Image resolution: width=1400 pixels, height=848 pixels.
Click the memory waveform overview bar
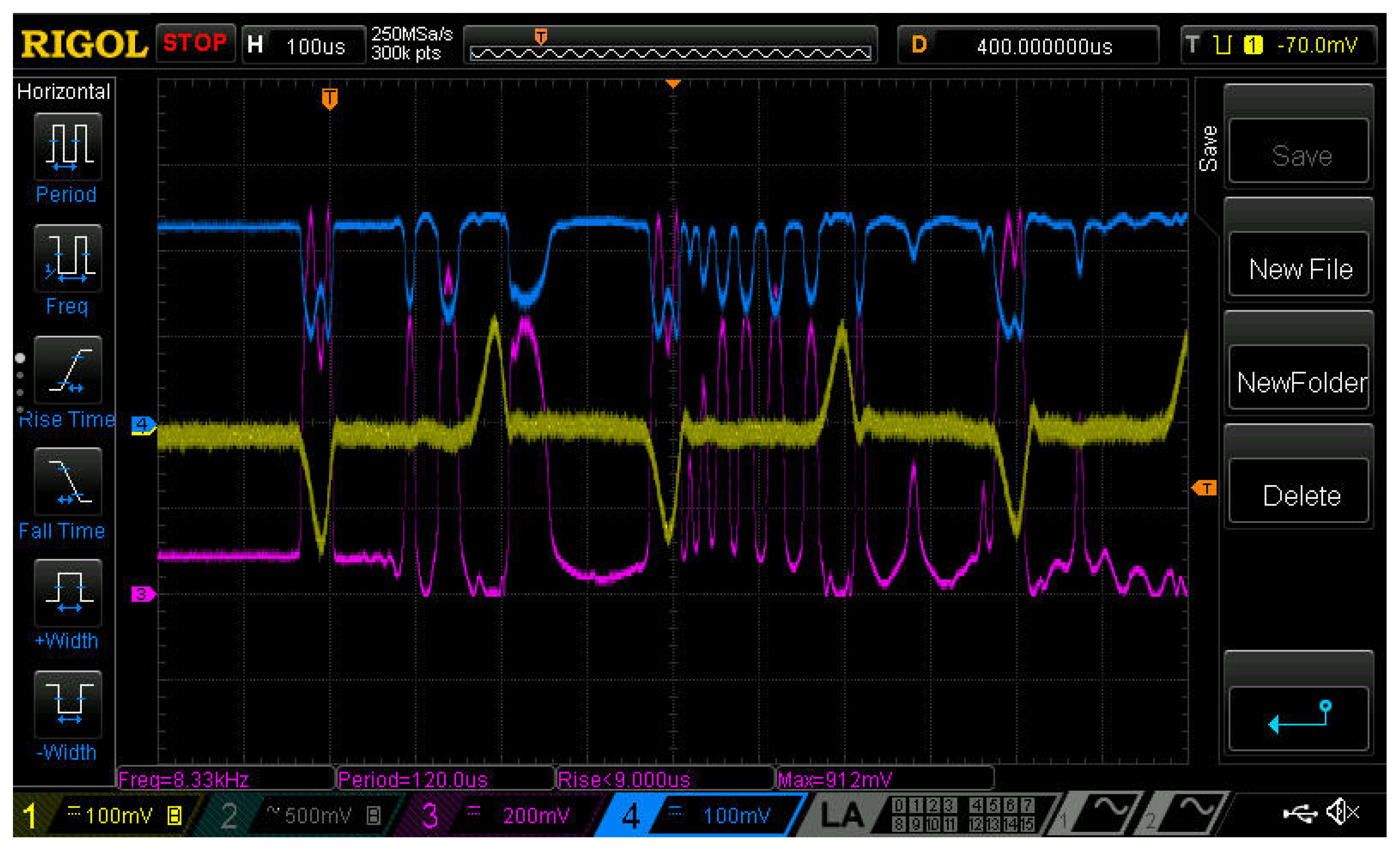click(x=670, y=52)
